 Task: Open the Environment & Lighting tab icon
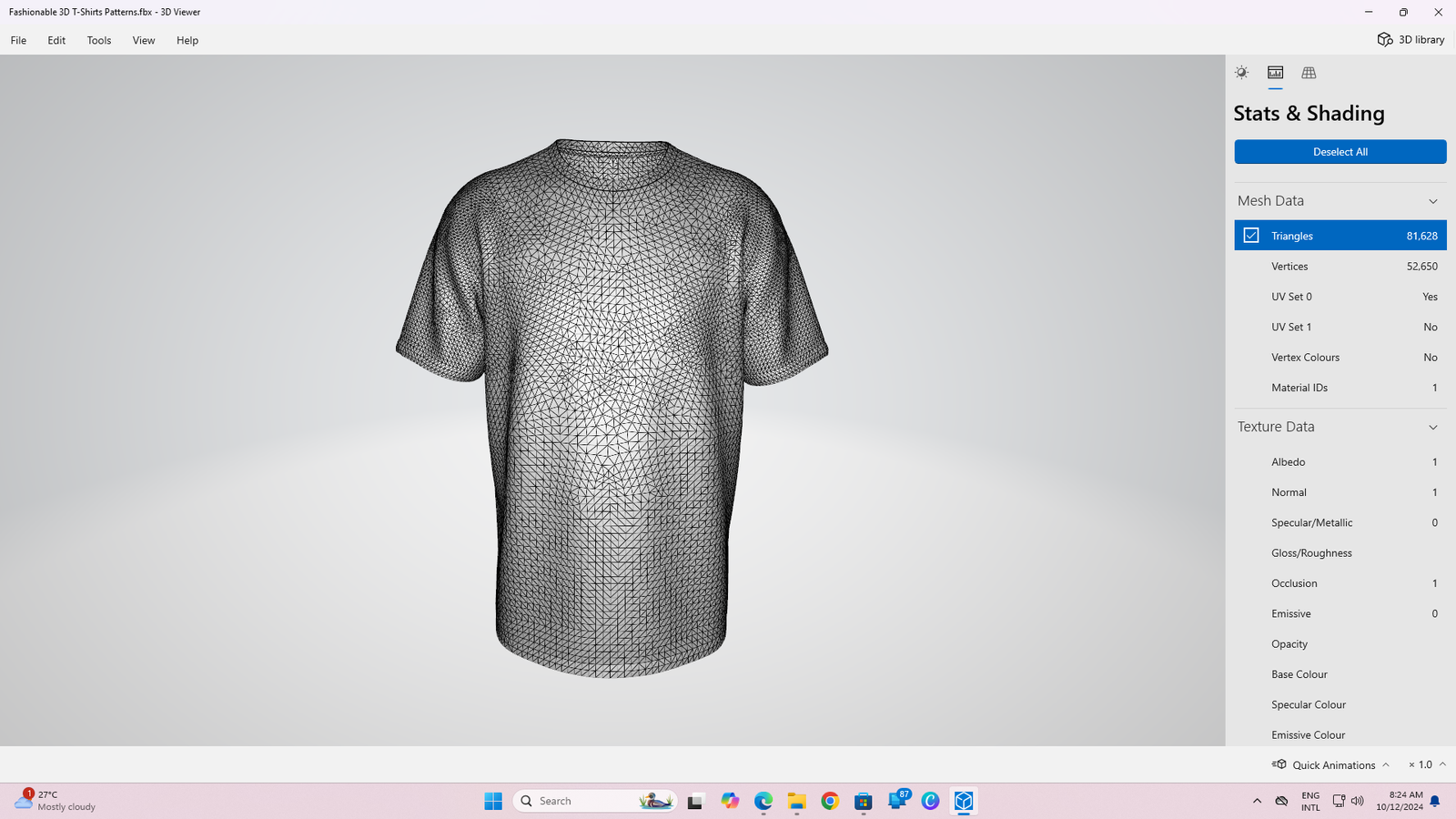1241,73
